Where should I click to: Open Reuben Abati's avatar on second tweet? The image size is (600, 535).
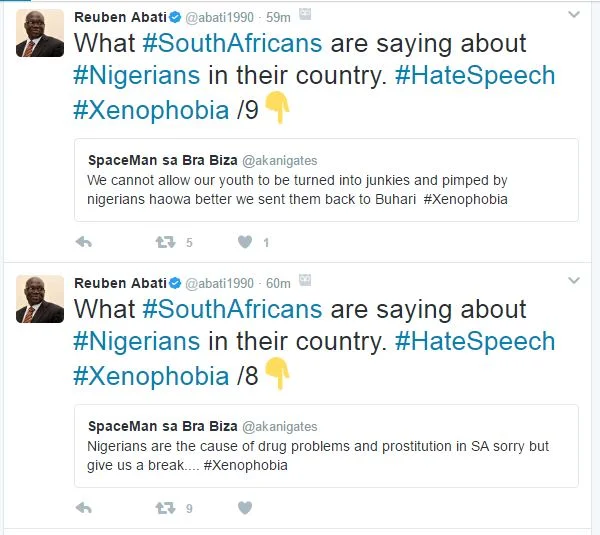pyautogui.click(x=40, y=299)
